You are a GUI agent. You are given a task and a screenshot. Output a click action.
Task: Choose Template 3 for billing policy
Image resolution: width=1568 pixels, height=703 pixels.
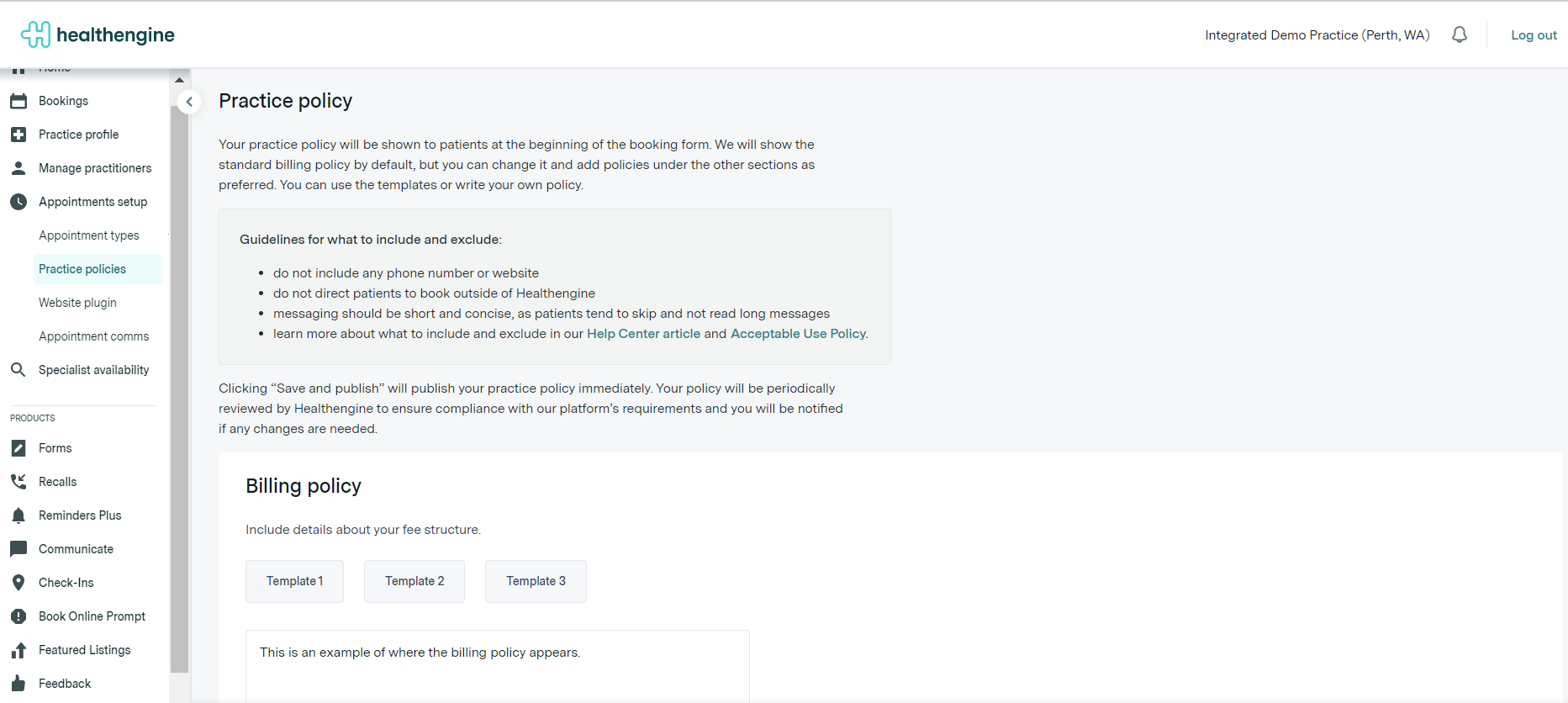click(x=536, y=581)
